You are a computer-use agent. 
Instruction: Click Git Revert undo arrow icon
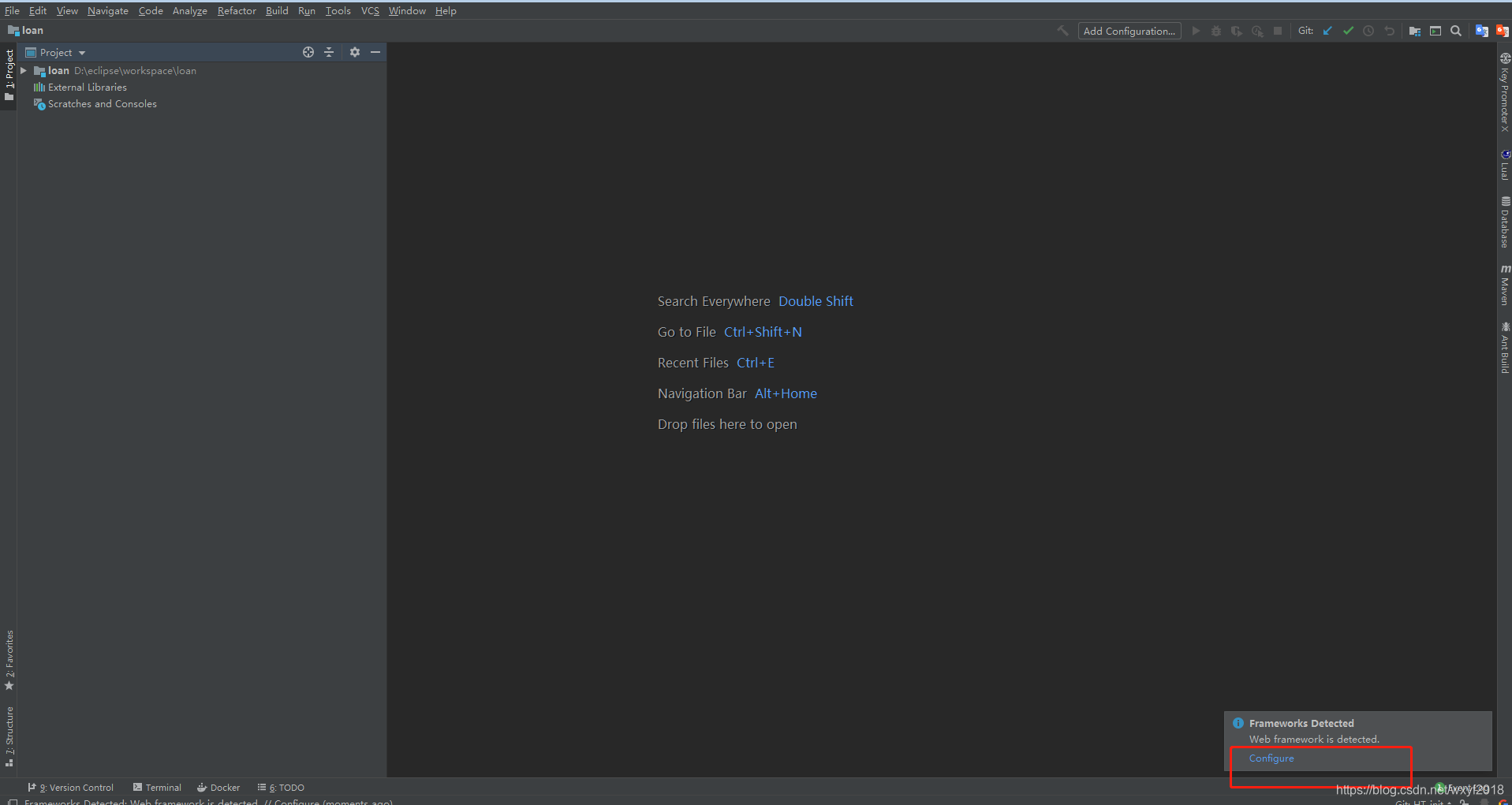point(1389,31)
